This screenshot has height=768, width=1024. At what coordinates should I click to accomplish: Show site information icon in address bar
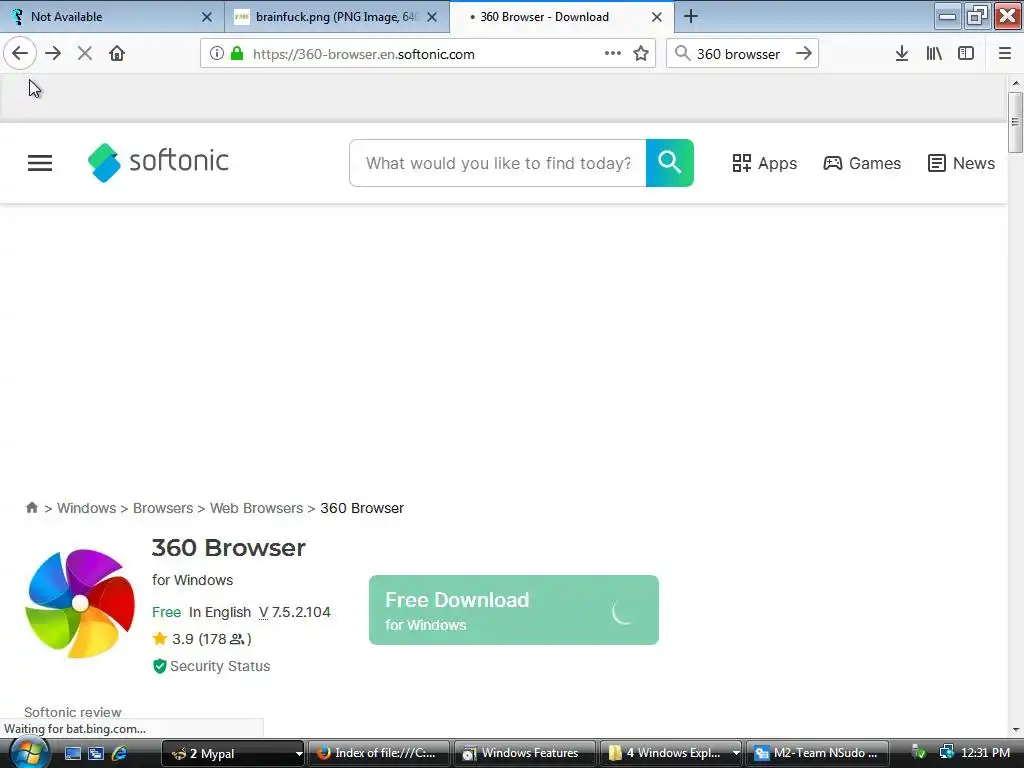(x=216, y=54)
